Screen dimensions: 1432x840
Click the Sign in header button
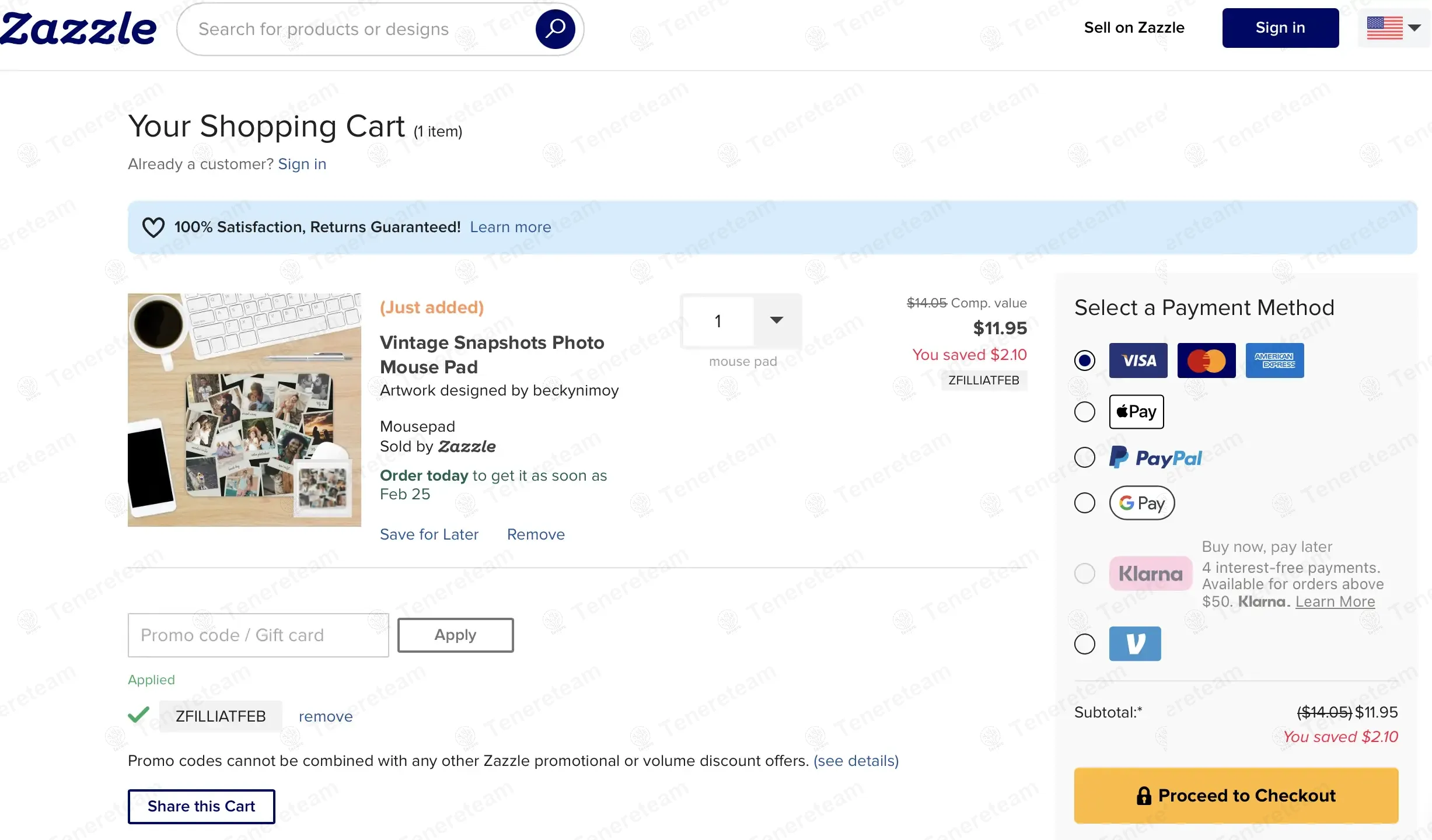(x=1280, y=28)
